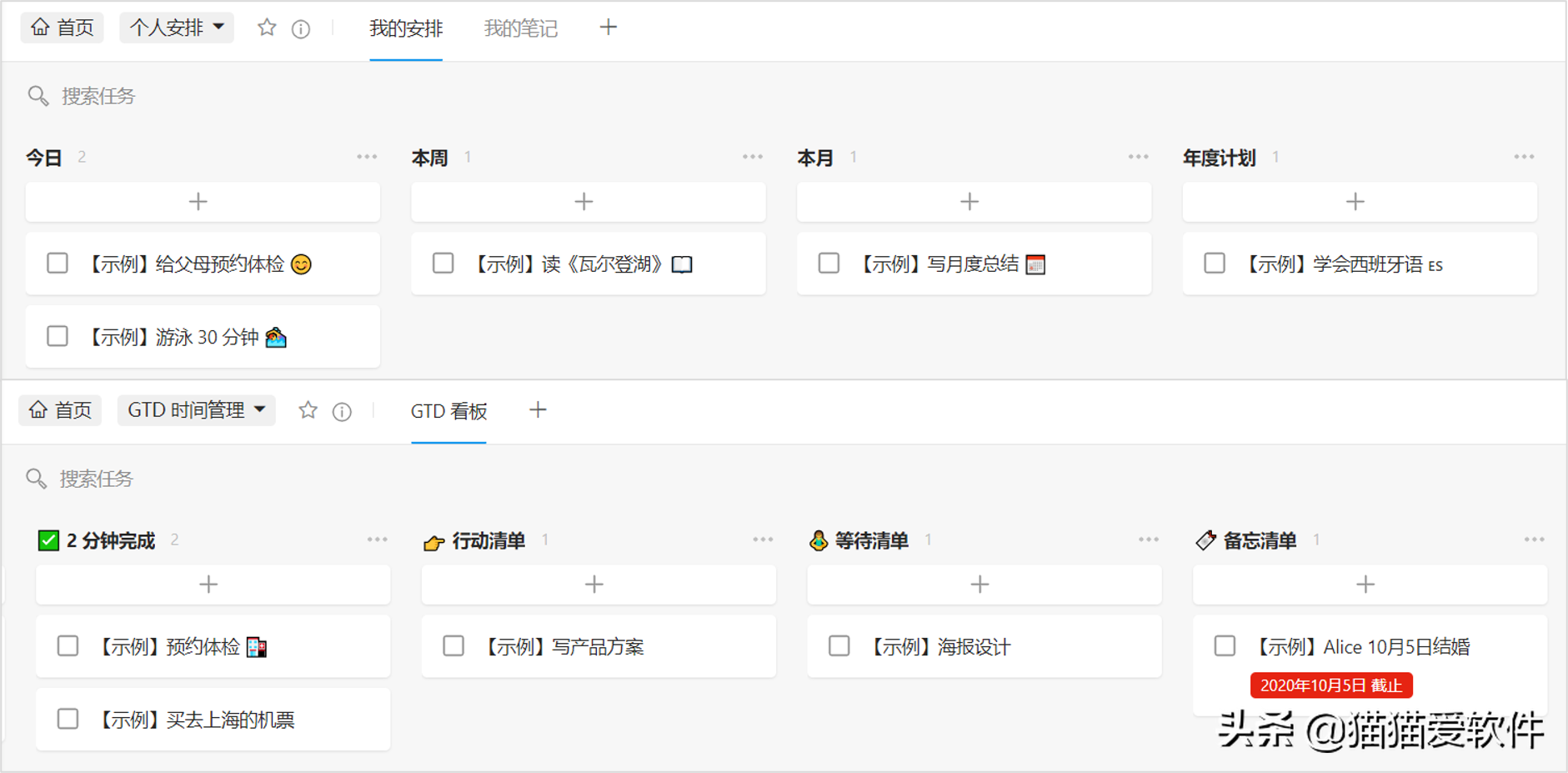
Task: Open more options on 备忘清单 column
Action: coord(1534,539)
